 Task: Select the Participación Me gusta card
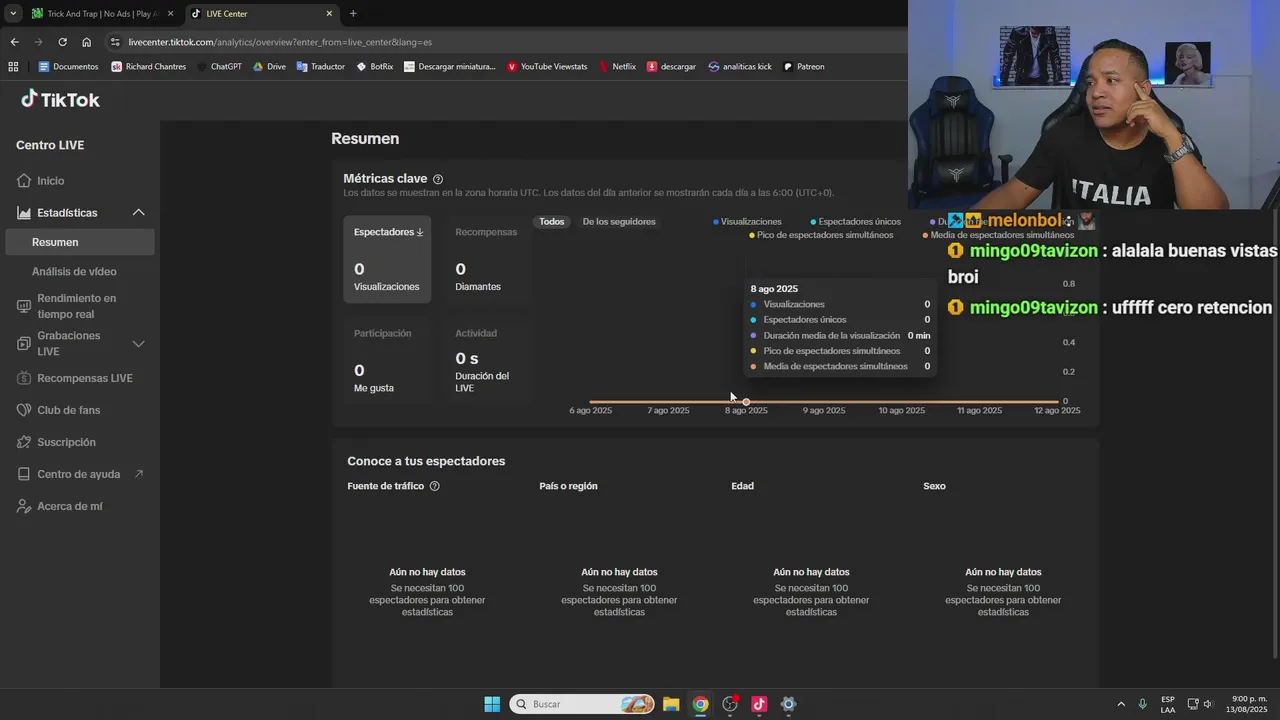click(387, 360)
